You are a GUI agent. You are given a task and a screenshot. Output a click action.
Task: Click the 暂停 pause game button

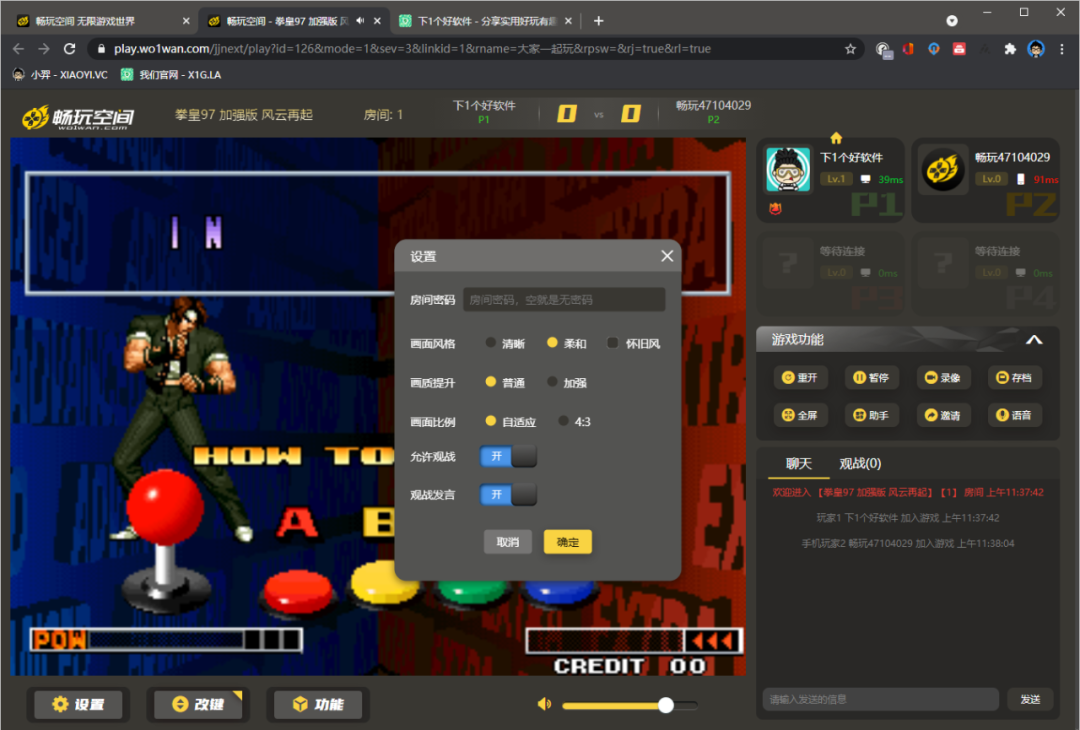click(x=871, y=377)
